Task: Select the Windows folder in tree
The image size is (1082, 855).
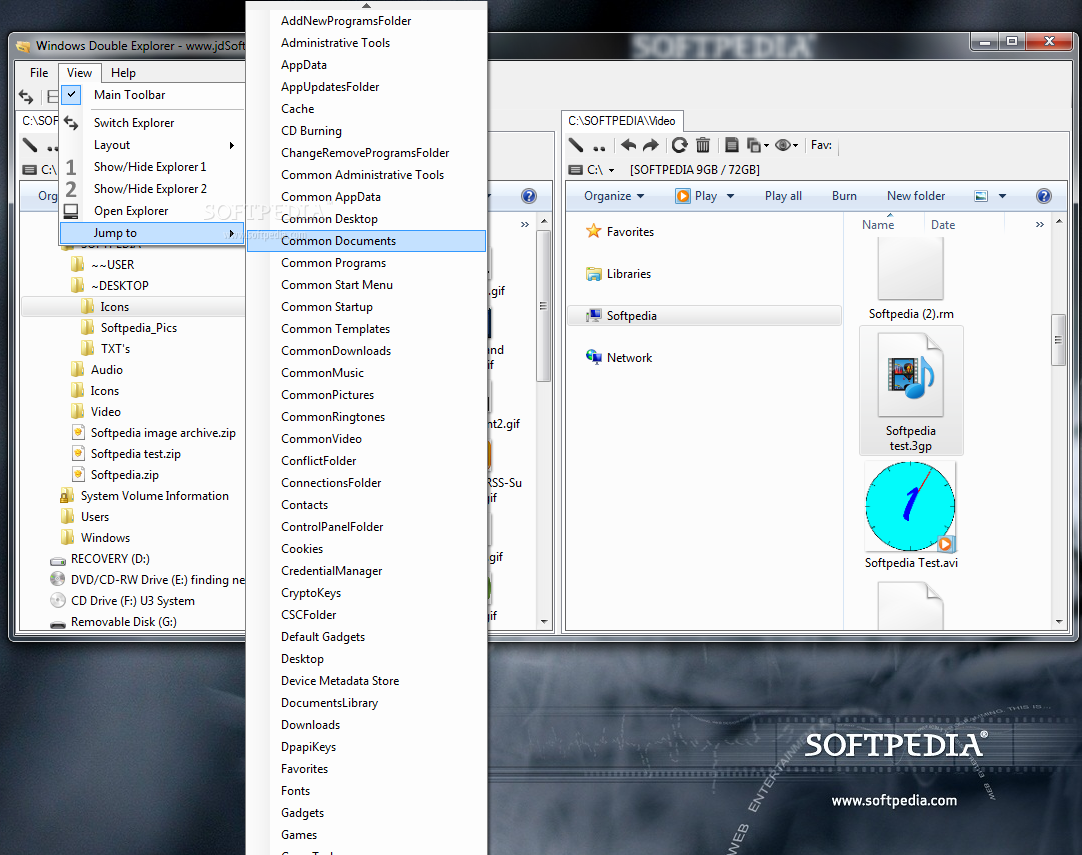Action: pos(105,538)
